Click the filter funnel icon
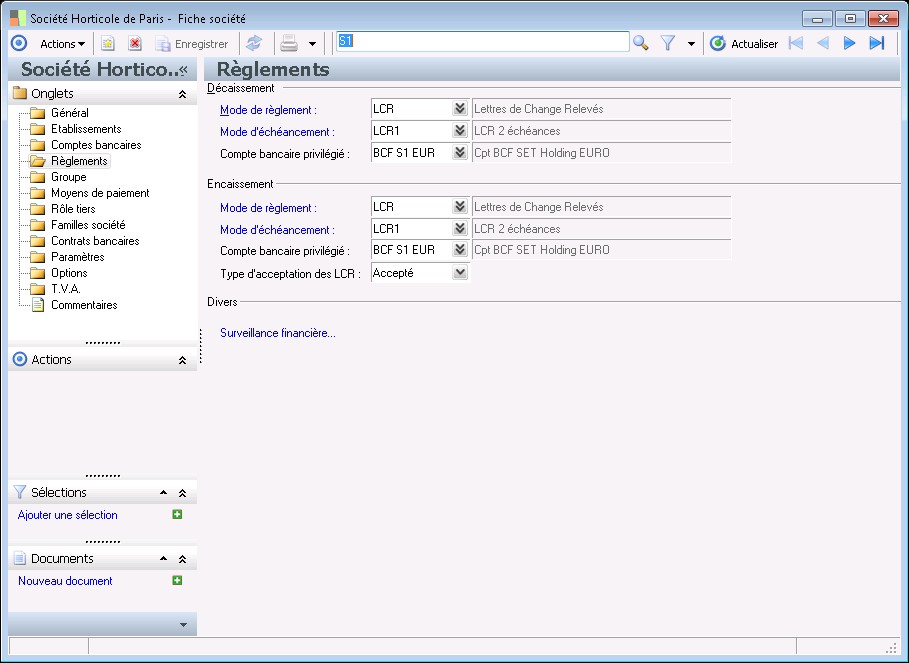Image resolution: width=909 pixels, height=663 pixels. tap(668, 43)
